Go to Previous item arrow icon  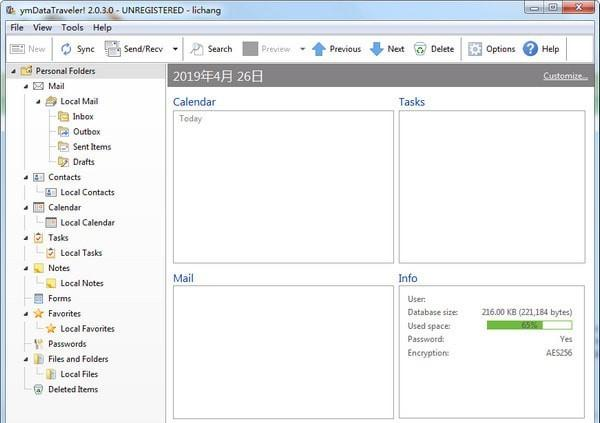tap(319, 49)
